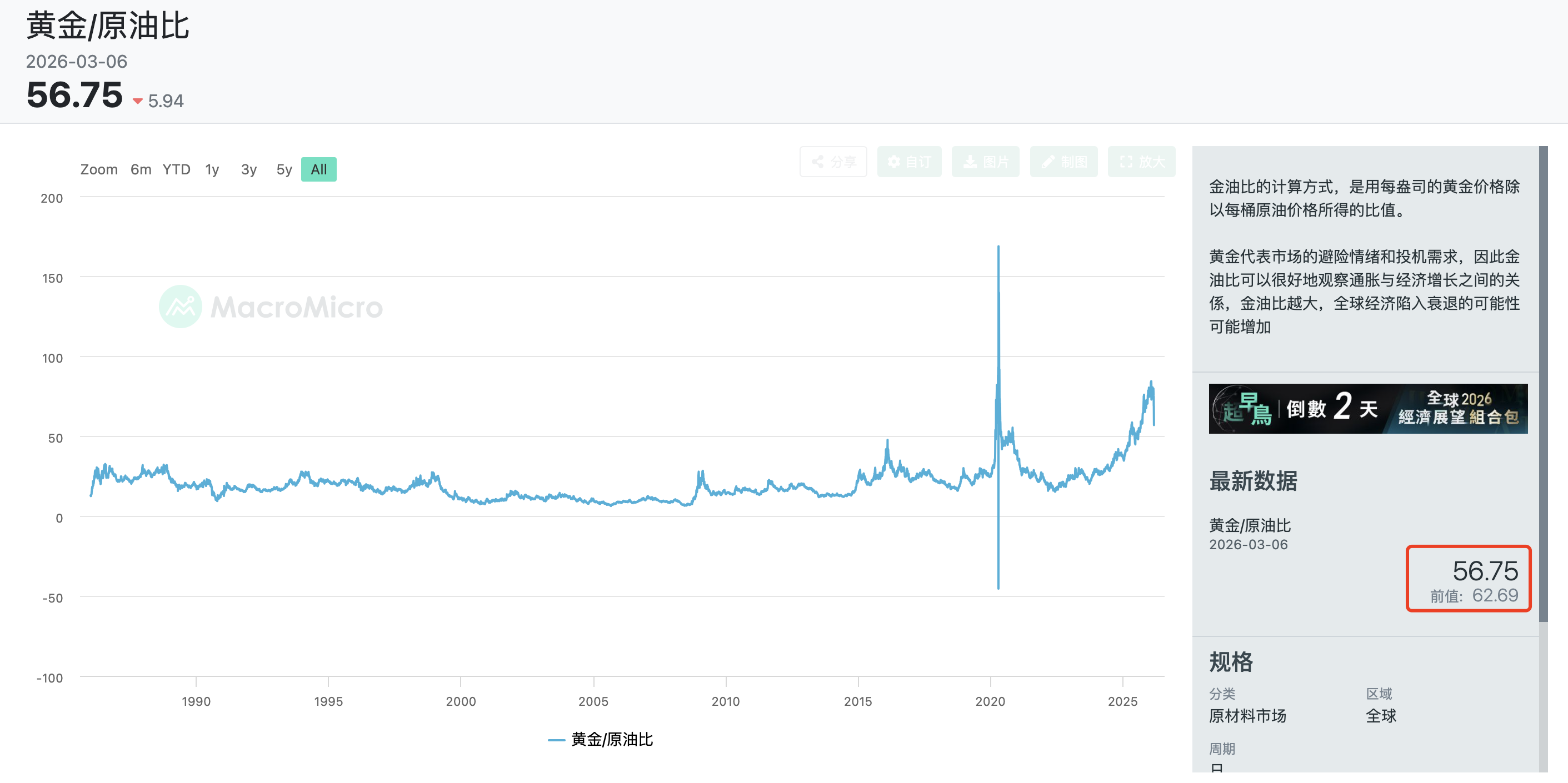1568x783 pixels.
Task: Click the MacroMicro watermark logo icon
Action: 181,307
